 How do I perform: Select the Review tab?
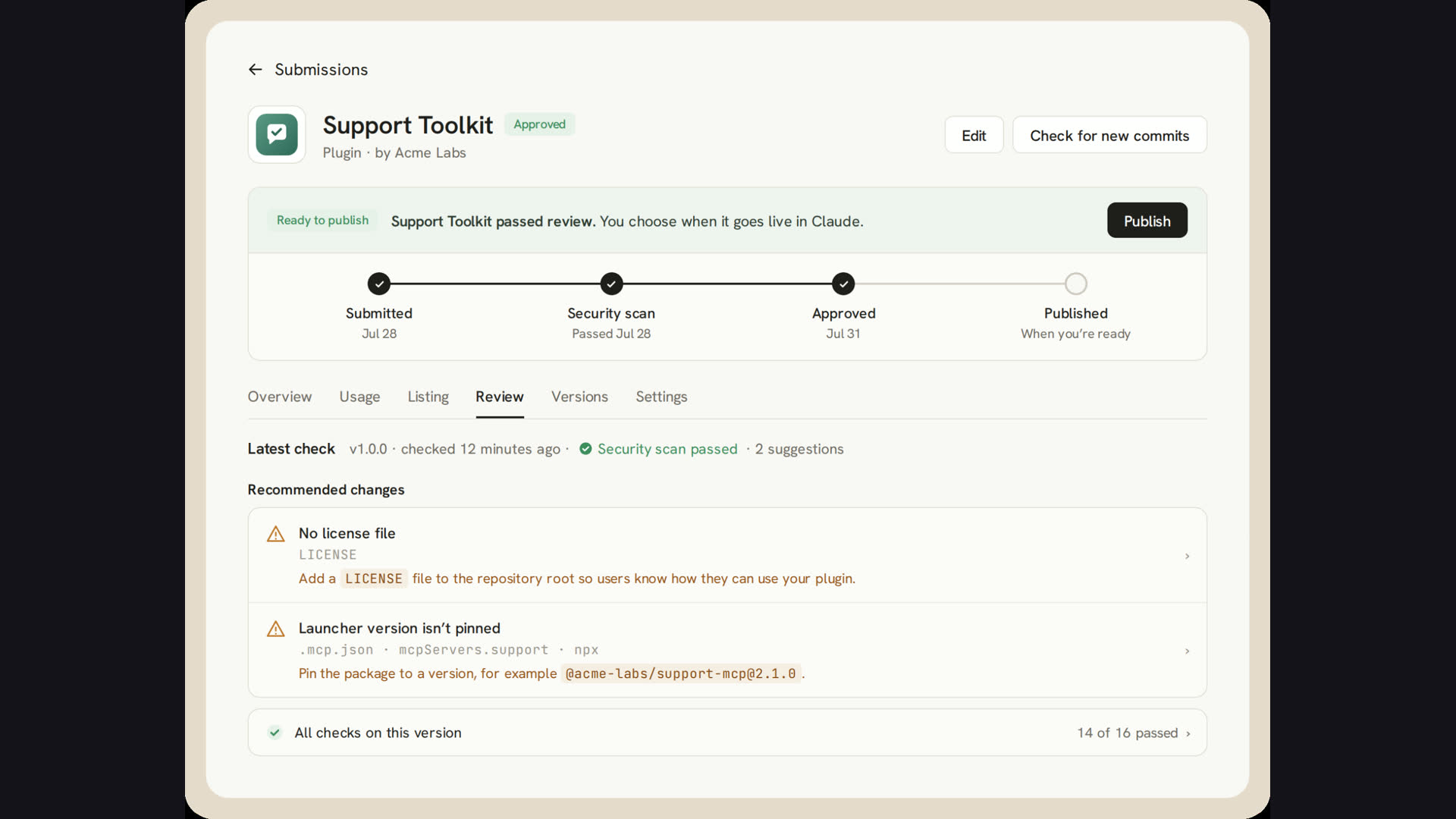point(500,397)
